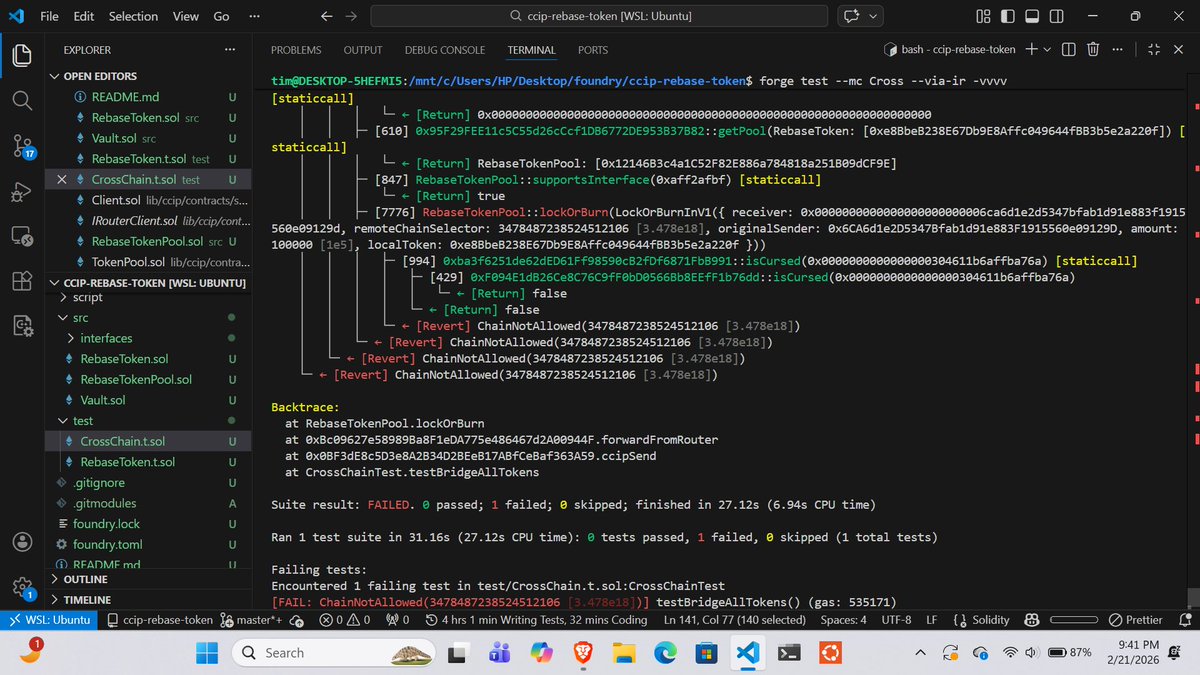The width and height of the screenshot is (1200, 675).
Task: Kill the terminal with the trash icon
Action: point(1093,49)
